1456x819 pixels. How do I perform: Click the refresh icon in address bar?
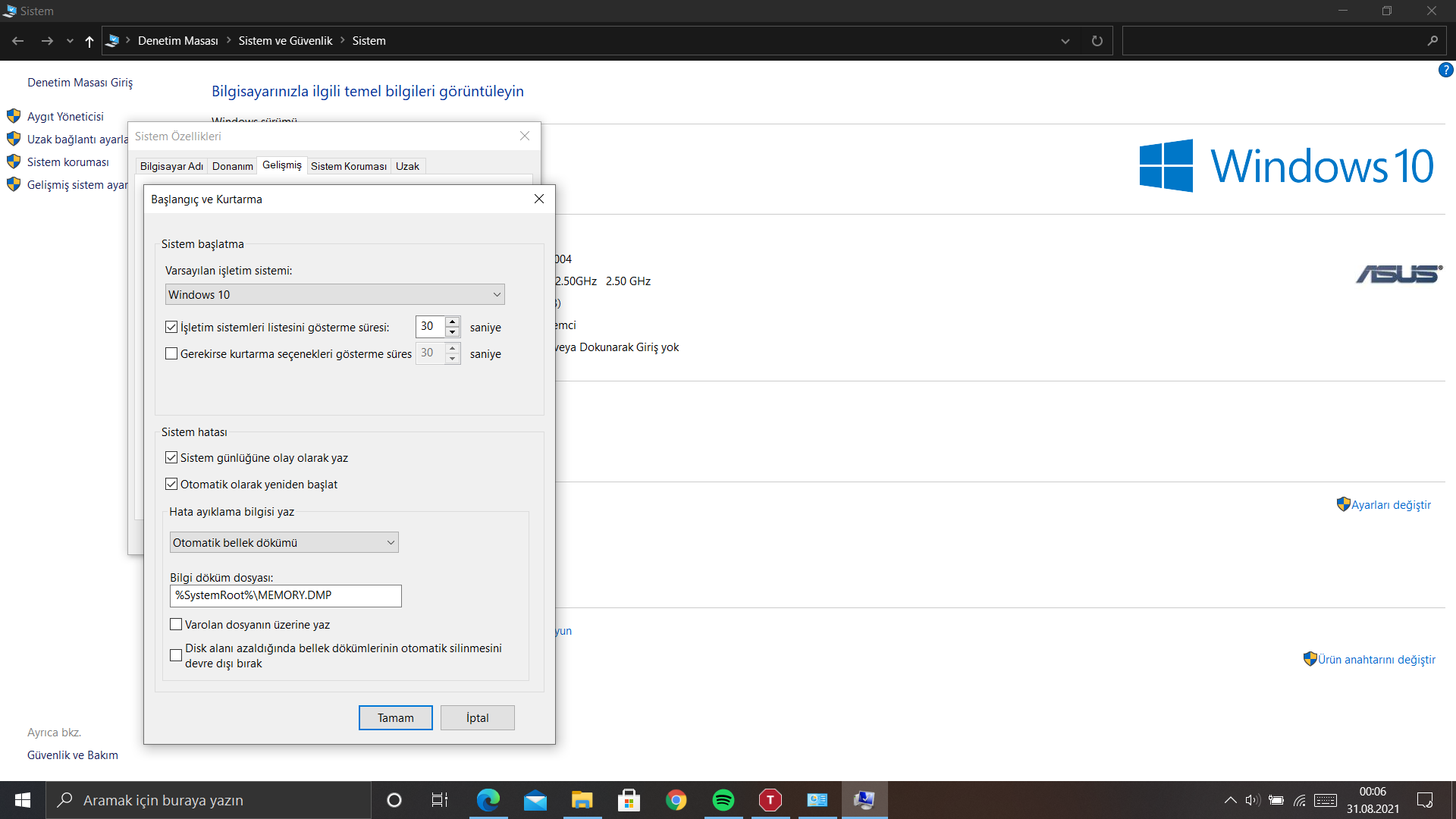(x=1097, y=41)
